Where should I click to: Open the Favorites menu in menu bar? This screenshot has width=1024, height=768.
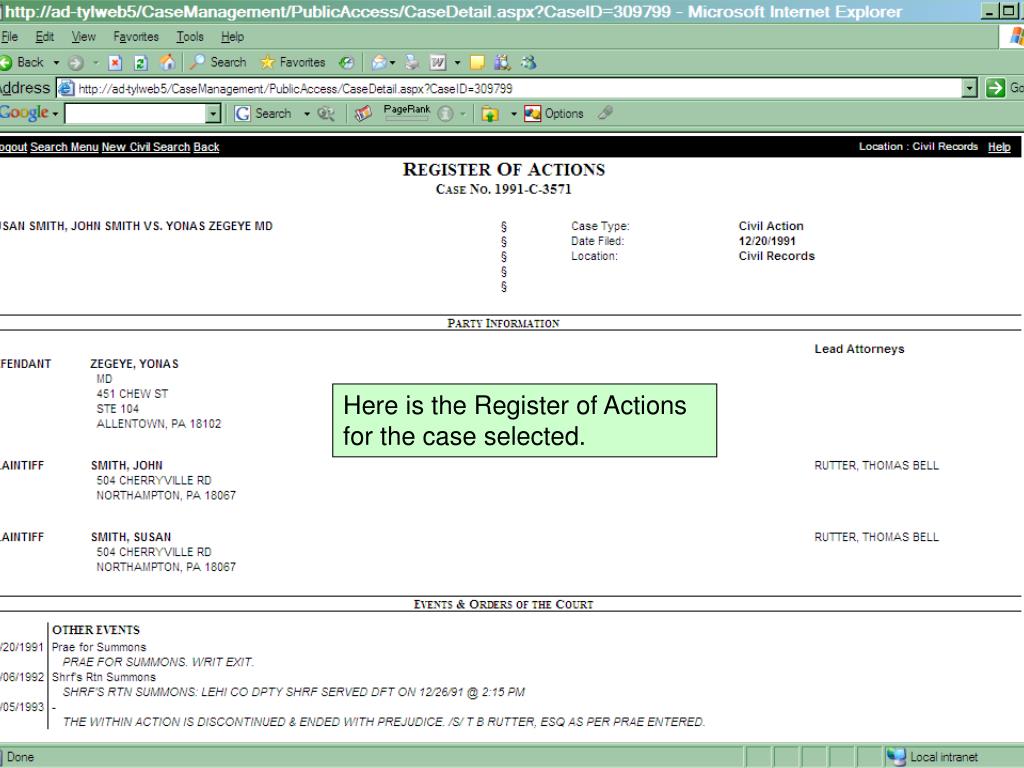point(135,37)
